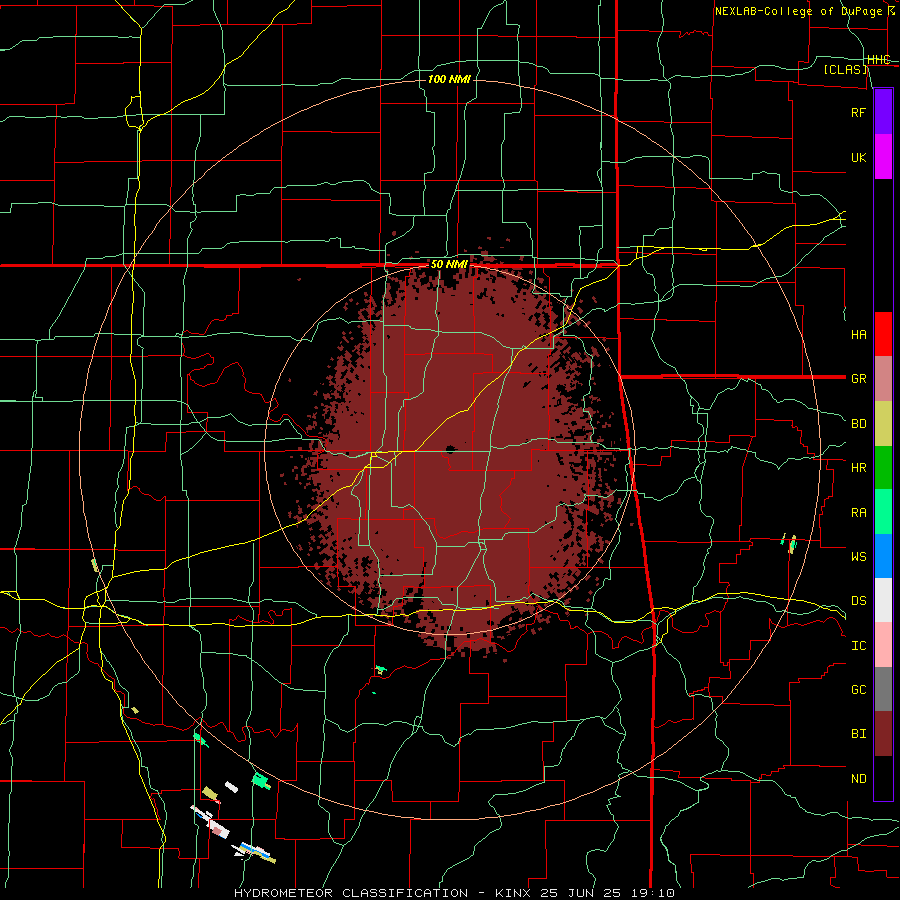The width and height of the screenshot is (900, 900).
Task: Click the white DS legend color swatch
Action: pyautogui.click(x=883, y=600)
